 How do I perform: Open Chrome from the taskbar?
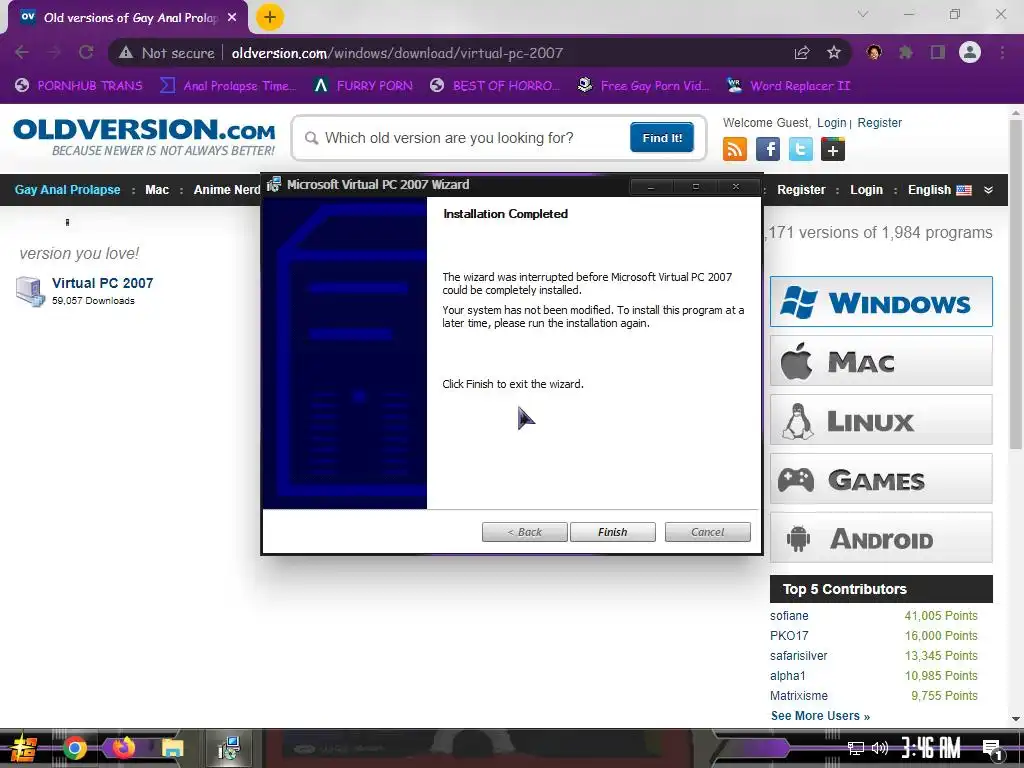[x=74, y=748]
